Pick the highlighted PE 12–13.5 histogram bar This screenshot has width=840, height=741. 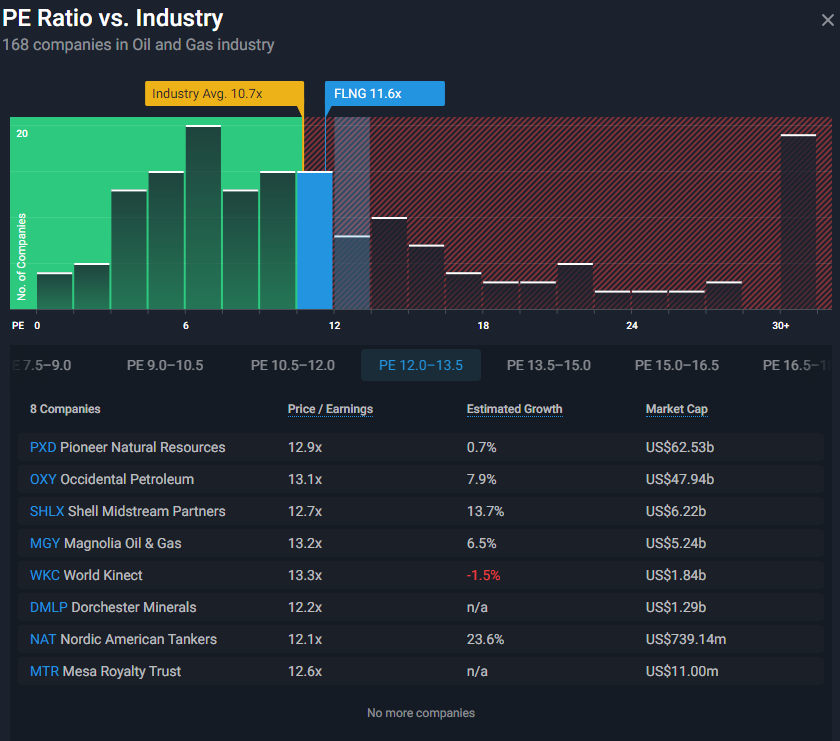(352, 272)
